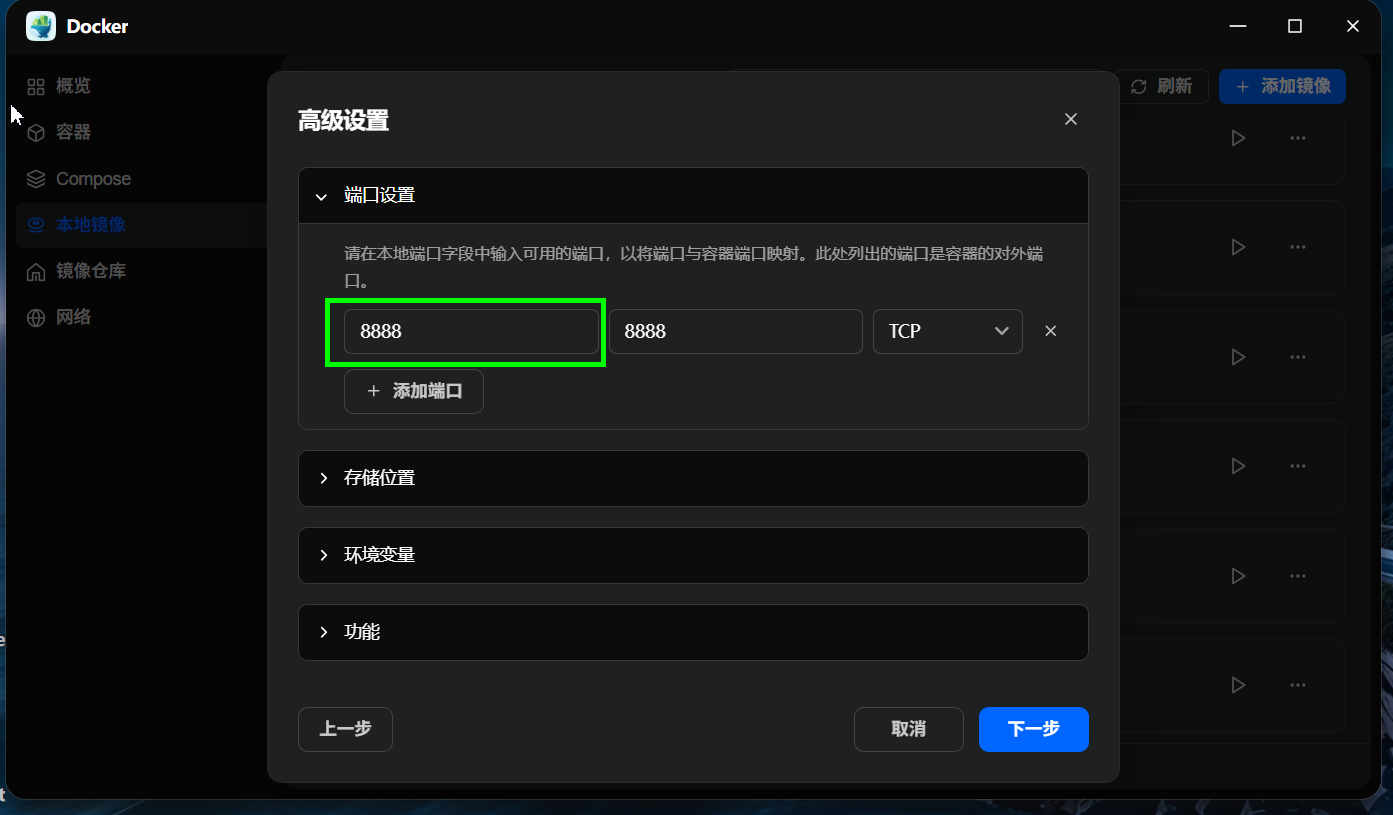Click the container port 8888 input field
This screenshot has width=1393, height=815.
click(736, 330)
